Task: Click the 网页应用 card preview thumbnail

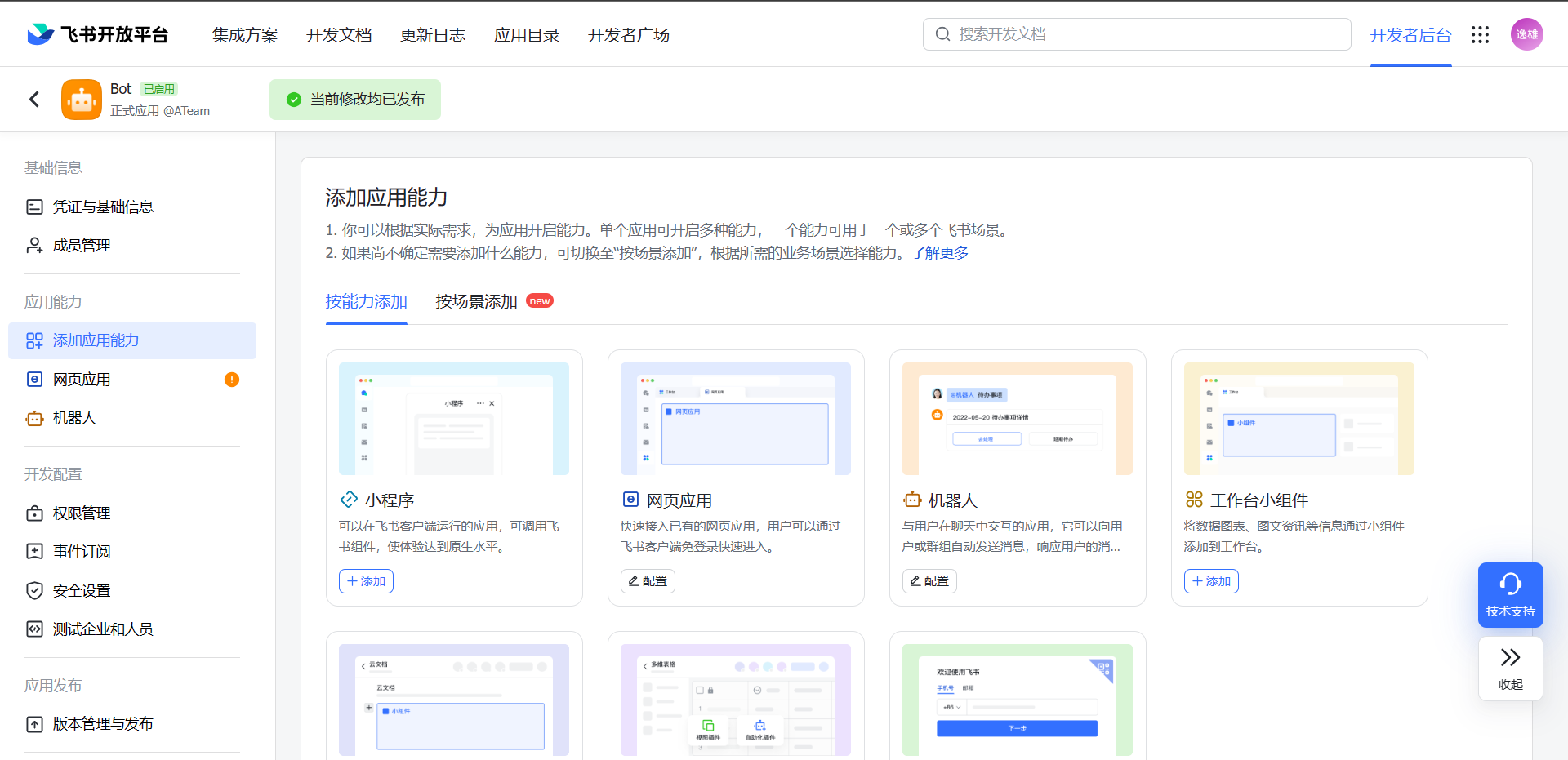Action: [x=736, y=419]
